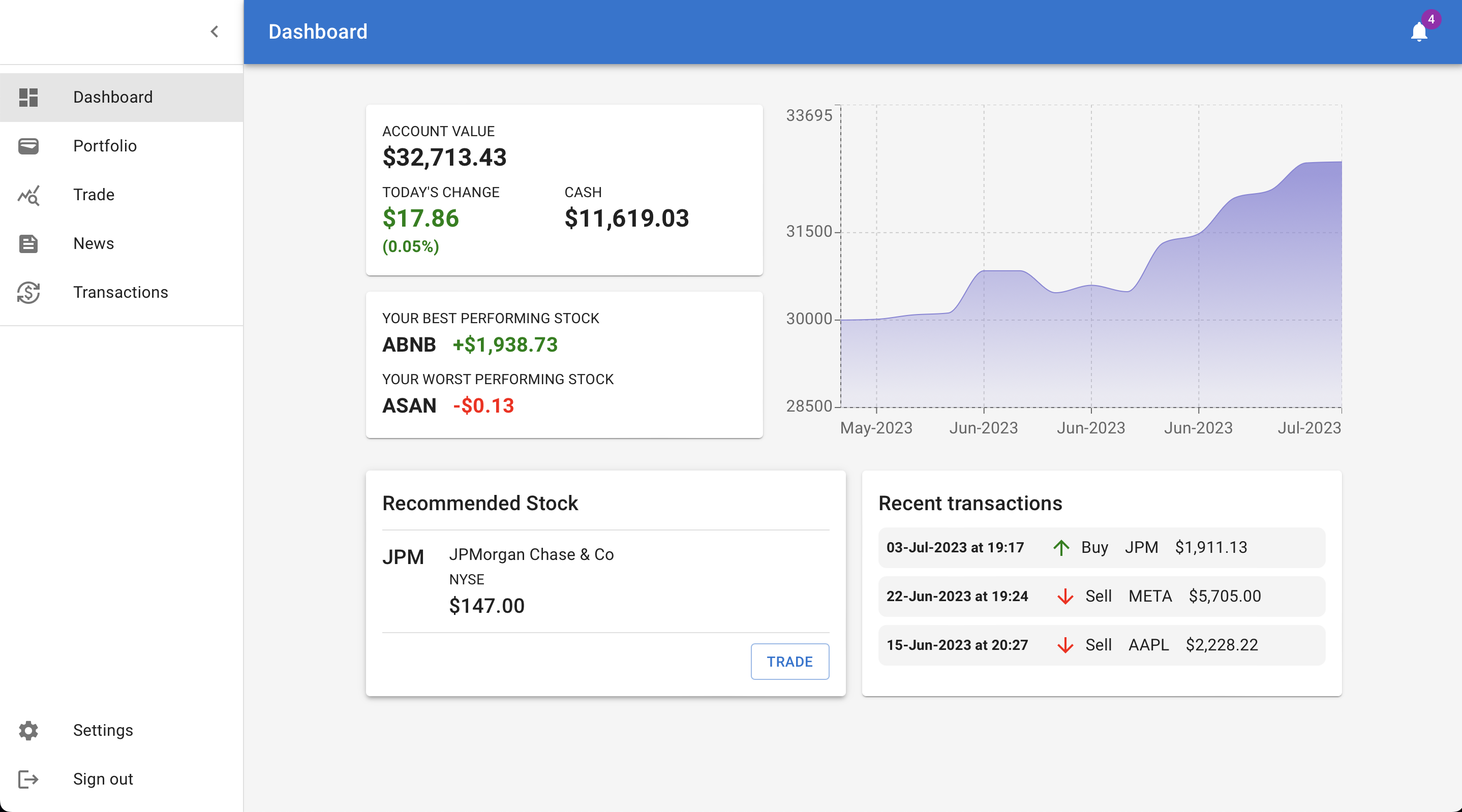Click the (0.05%) change percentage
1462x812 pixels.
pos(411,246)
